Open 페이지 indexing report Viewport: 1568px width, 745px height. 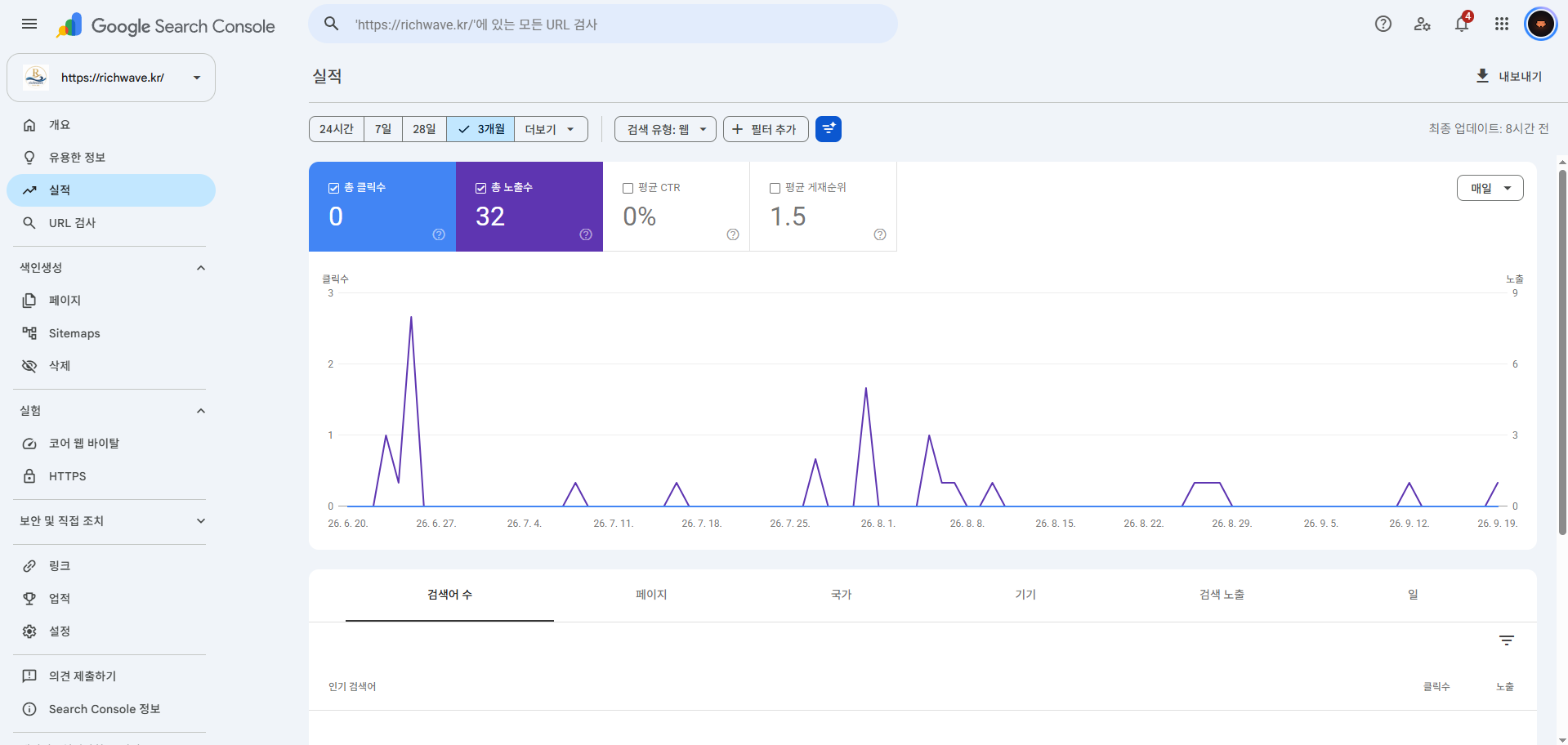pyautogui.click(x=111, y=301)
